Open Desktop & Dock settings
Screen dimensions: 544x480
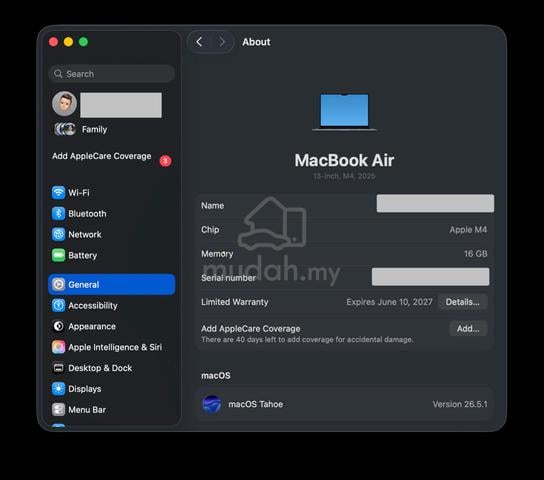pyautogui.click(x=112, y=368)
